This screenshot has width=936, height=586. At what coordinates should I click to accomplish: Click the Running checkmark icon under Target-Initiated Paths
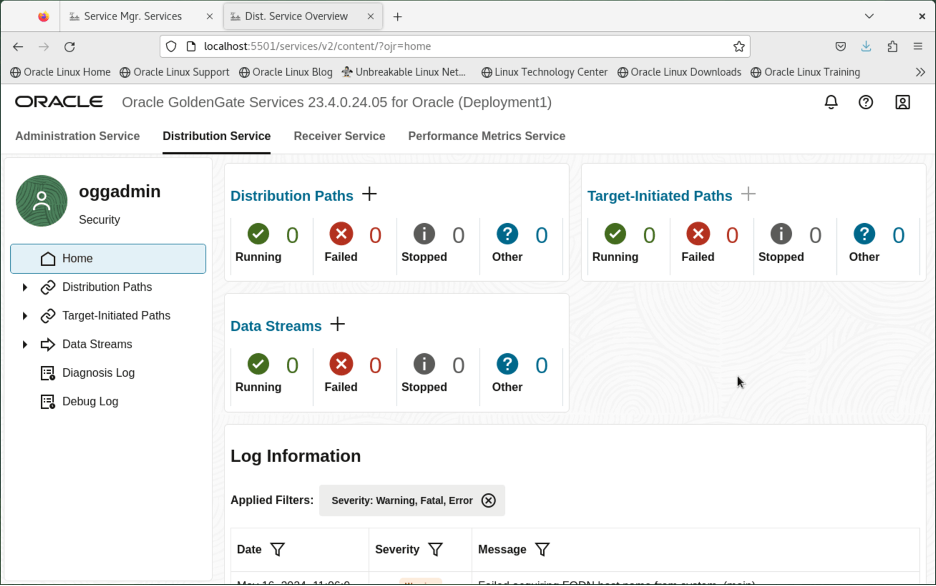615,234
